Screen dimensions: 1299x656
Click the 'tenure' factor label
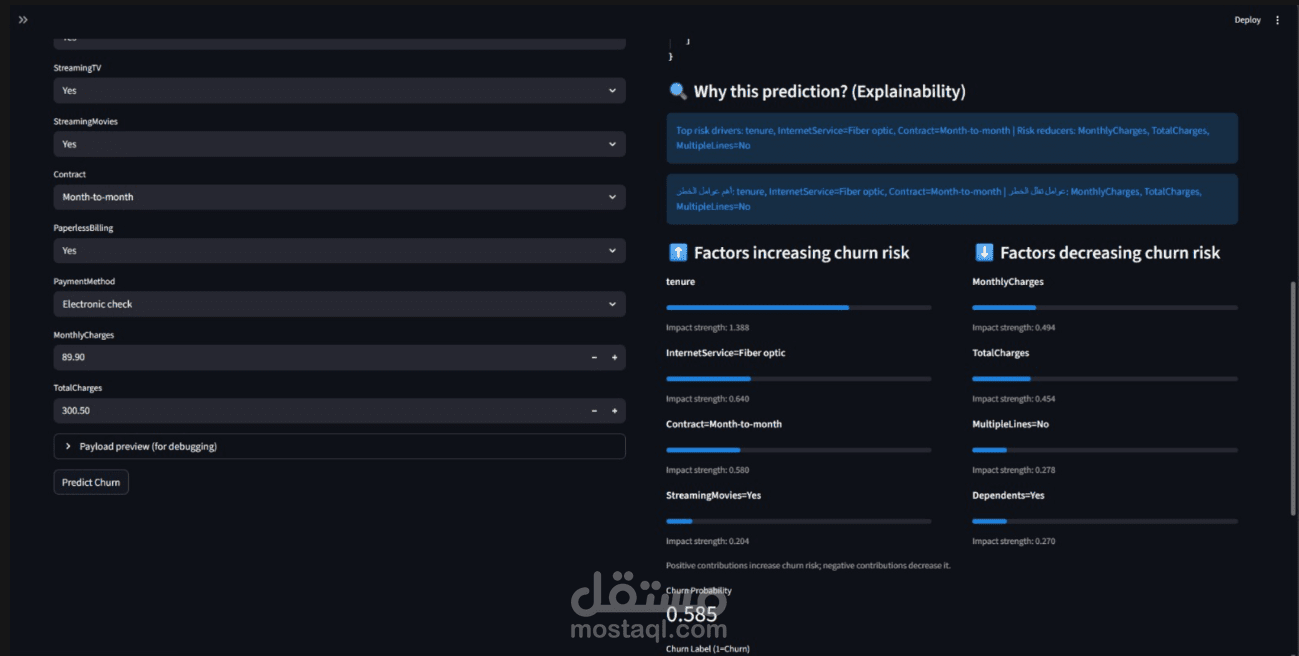pos(680,282)
